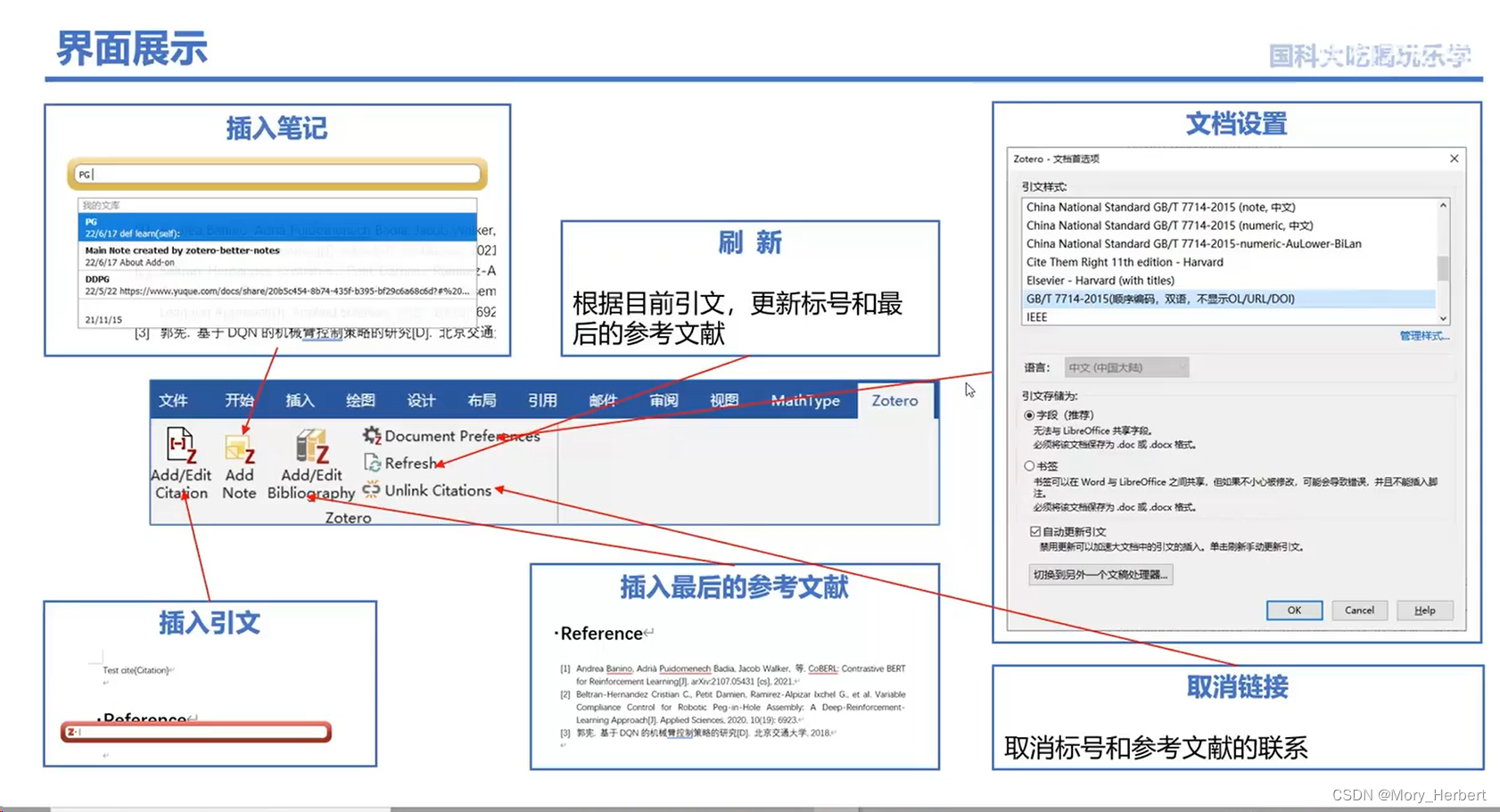Click 切换到另外一个文稿处理器 button

point(1100,575)
